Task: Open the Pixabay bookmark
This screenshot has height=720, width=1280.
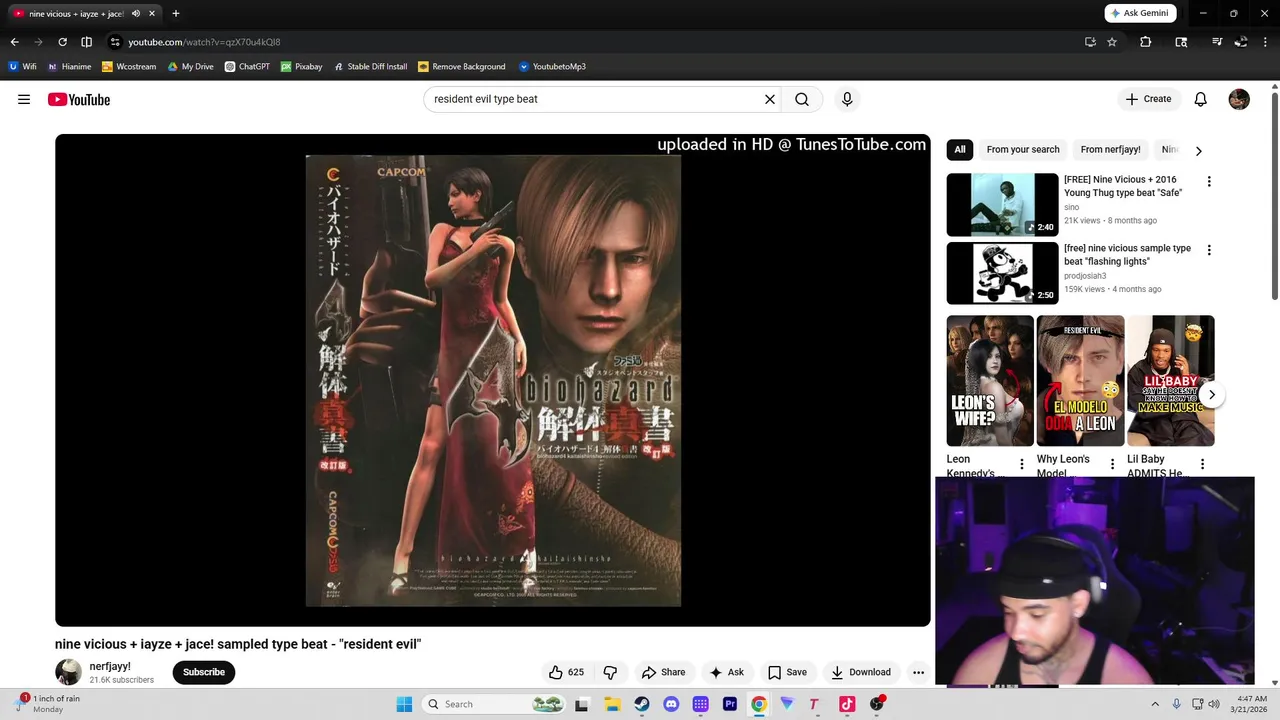Action: 301,67
